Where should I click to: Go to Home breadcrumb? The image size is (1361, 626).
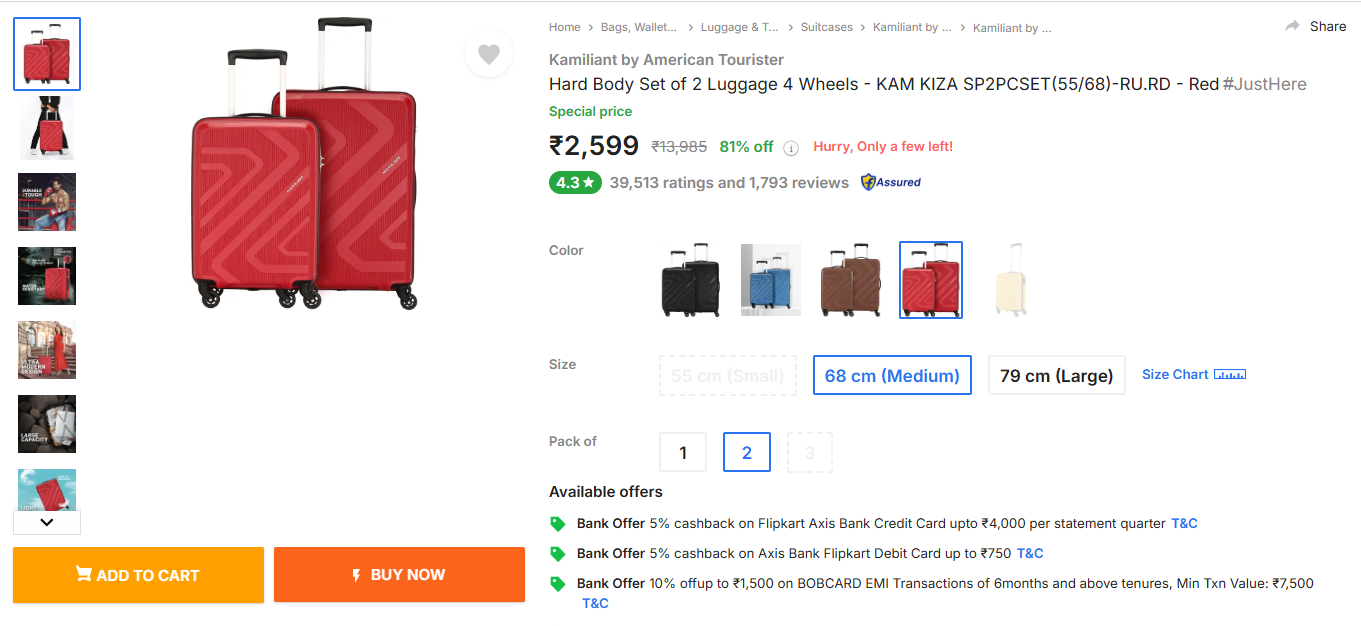coord(564,27)
